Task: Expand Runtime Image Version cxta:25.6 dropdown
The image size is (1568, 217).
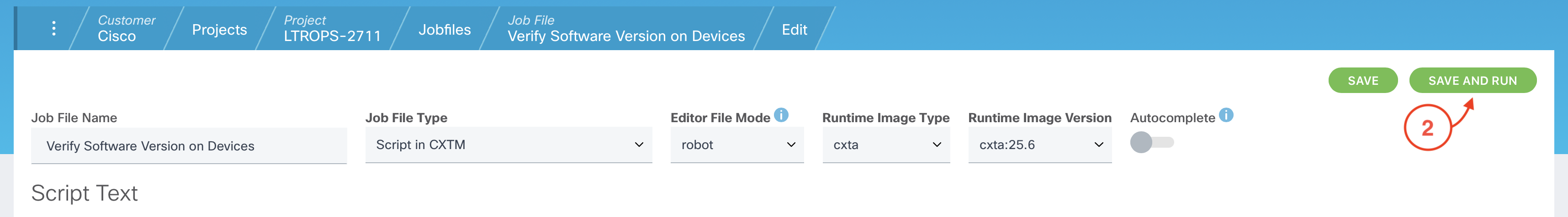Action: click(x=1039, y=145)
